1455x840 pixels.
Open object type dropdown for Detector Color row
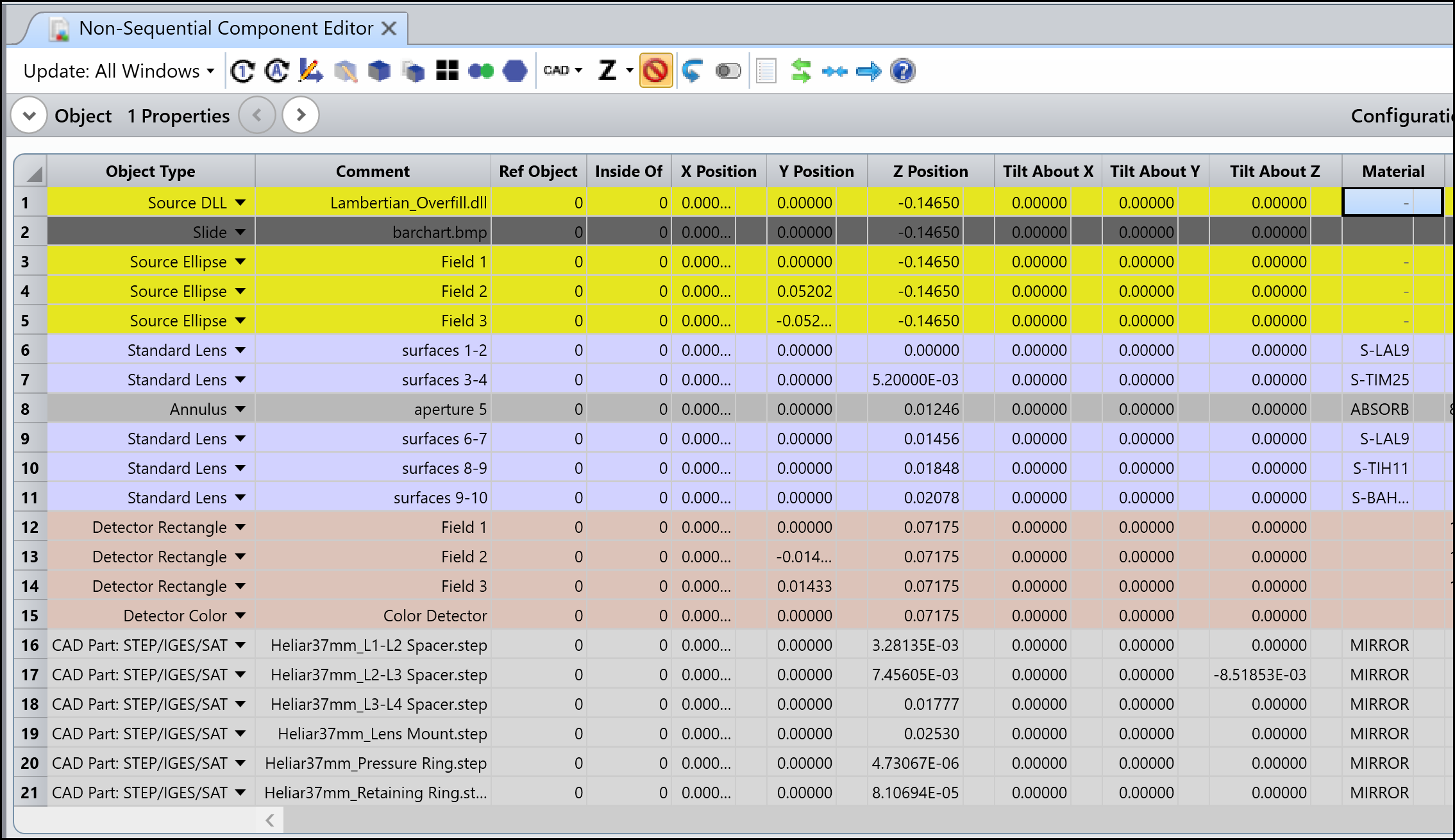pos(240,616)
